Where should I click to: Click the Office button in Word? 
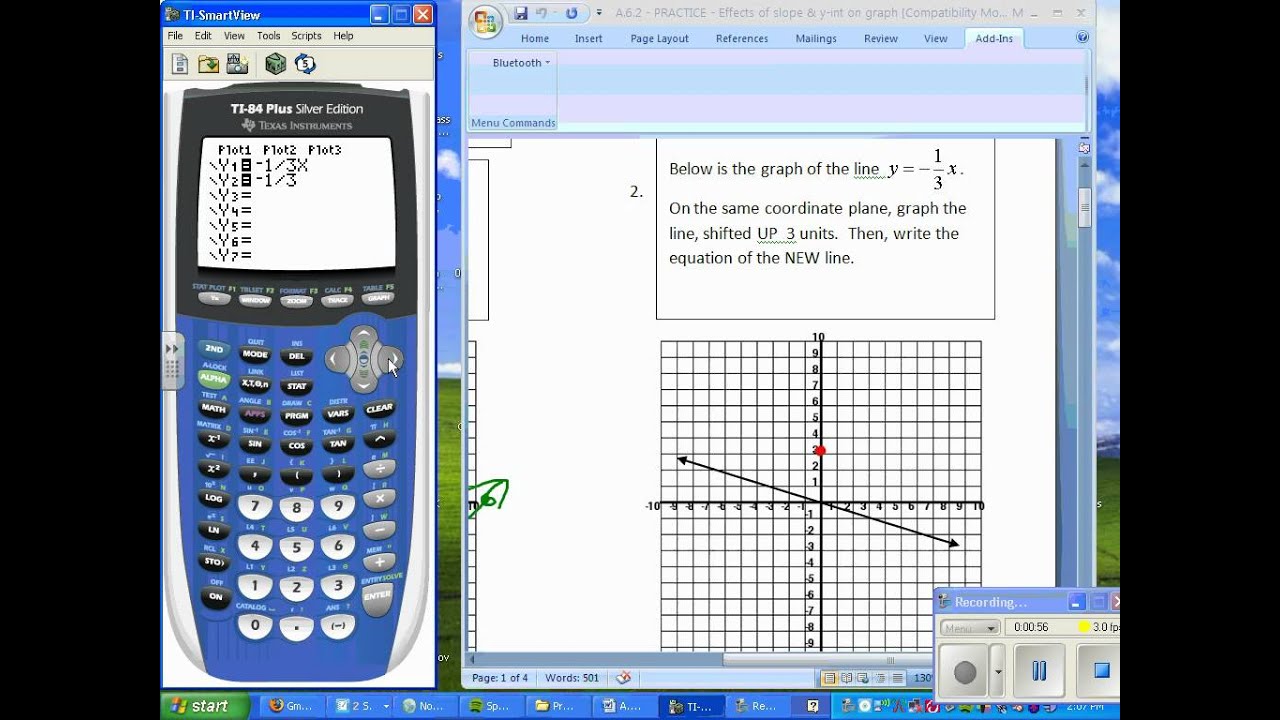coord(485,23)
